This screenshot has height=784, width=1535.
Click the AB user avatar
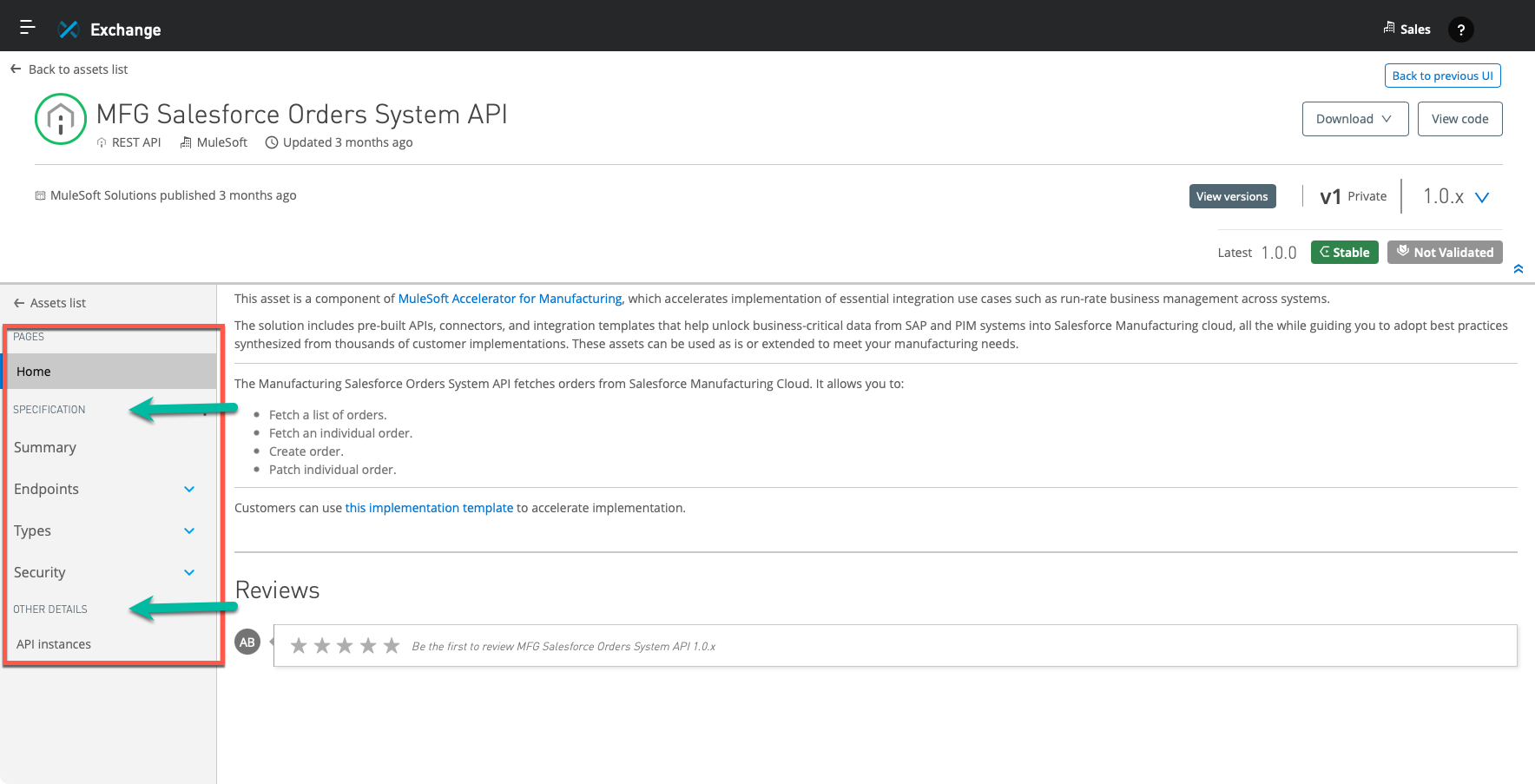pos(247,642)
